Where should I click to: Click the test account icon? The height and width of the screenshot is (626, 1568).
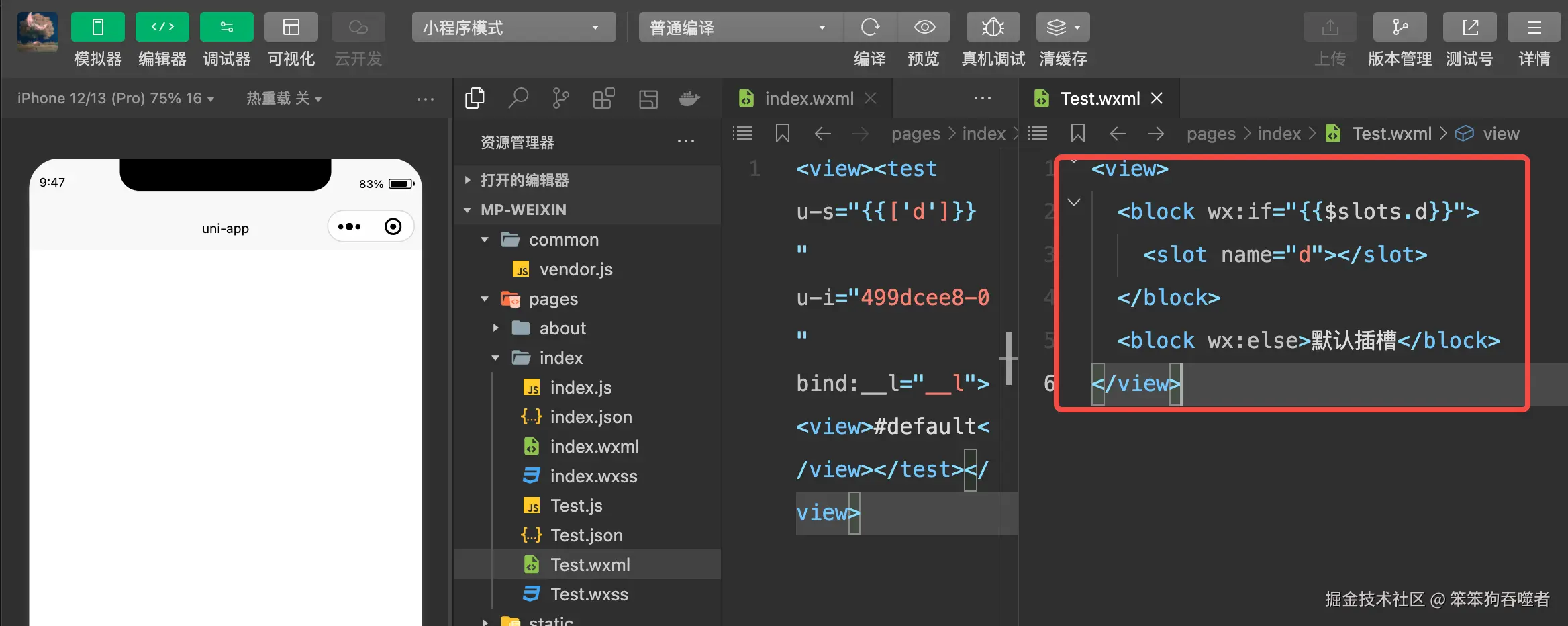click(1469, 28)
